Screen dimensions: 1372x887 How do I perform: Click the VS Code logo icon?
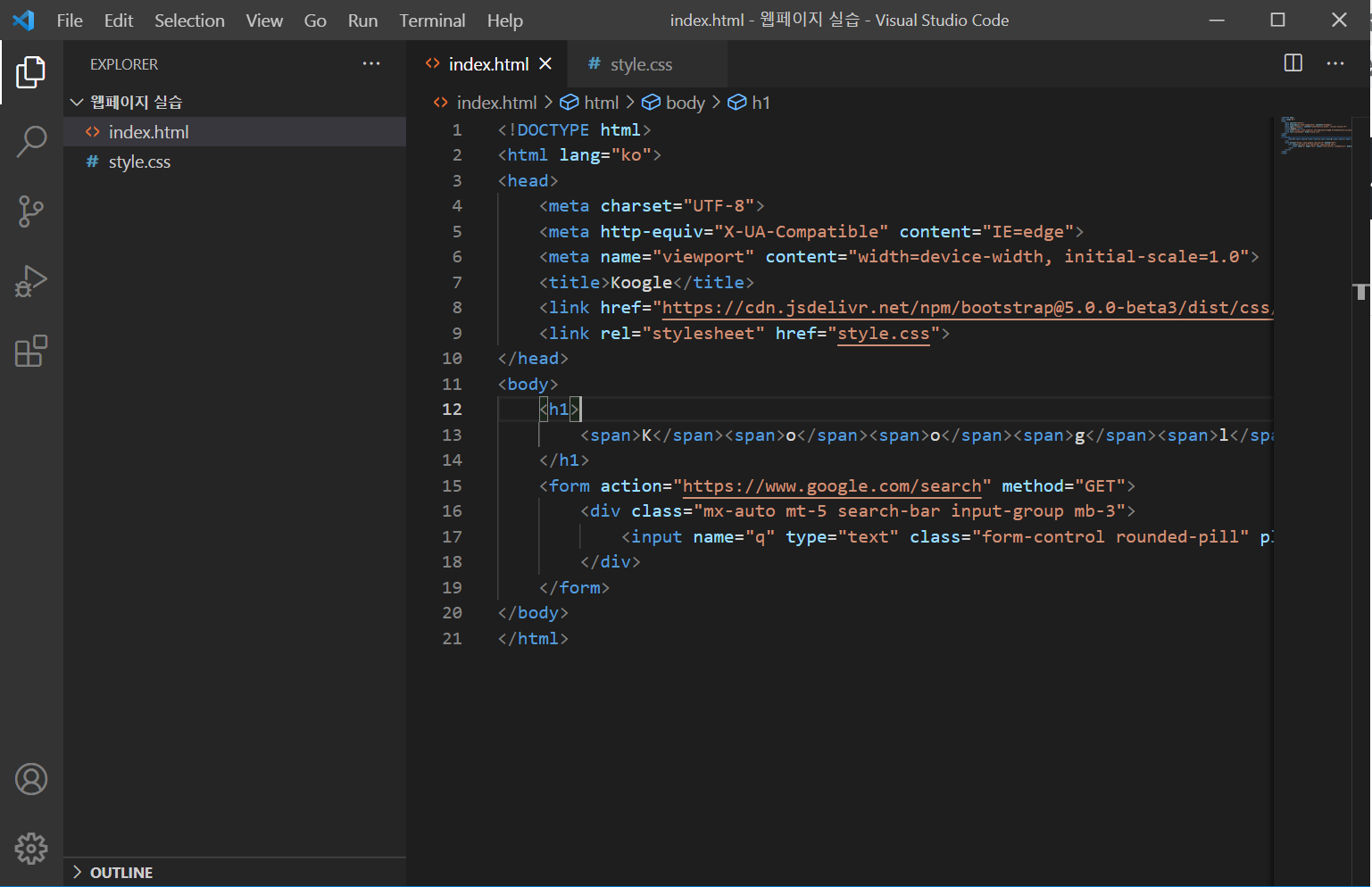[x=24, y=20]
